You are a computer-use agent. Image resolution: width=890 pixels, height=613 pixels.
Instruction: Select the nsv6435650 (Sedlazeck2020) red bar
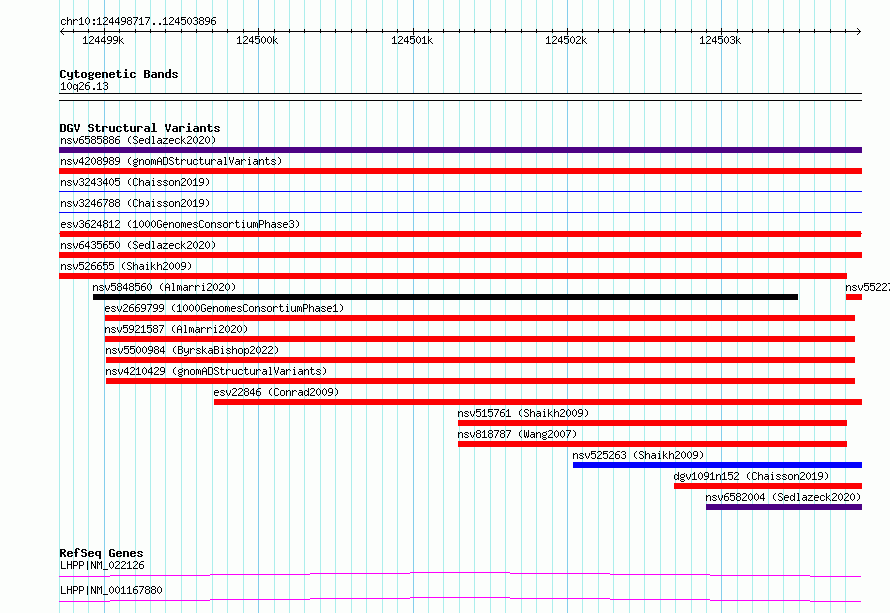pyautogui.click(x=460, y=255)
